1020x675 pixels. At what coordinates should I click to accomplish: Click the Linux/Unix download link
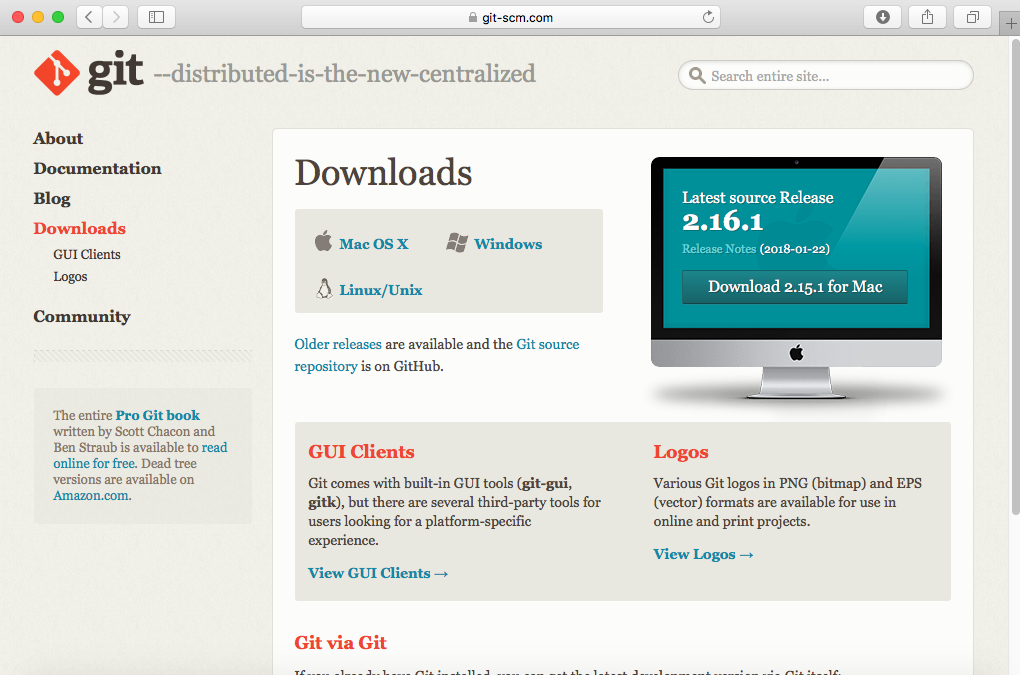coord(381,290)
